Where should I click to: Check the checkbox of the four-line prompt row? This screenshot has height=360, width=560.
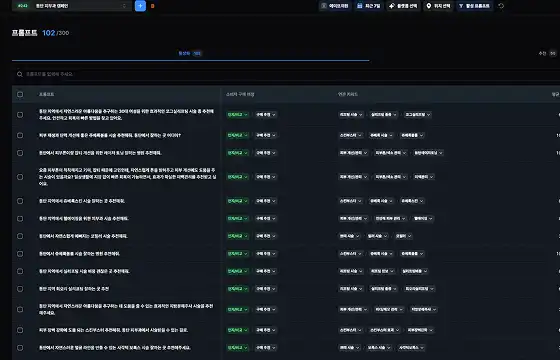tap(20, 177)
